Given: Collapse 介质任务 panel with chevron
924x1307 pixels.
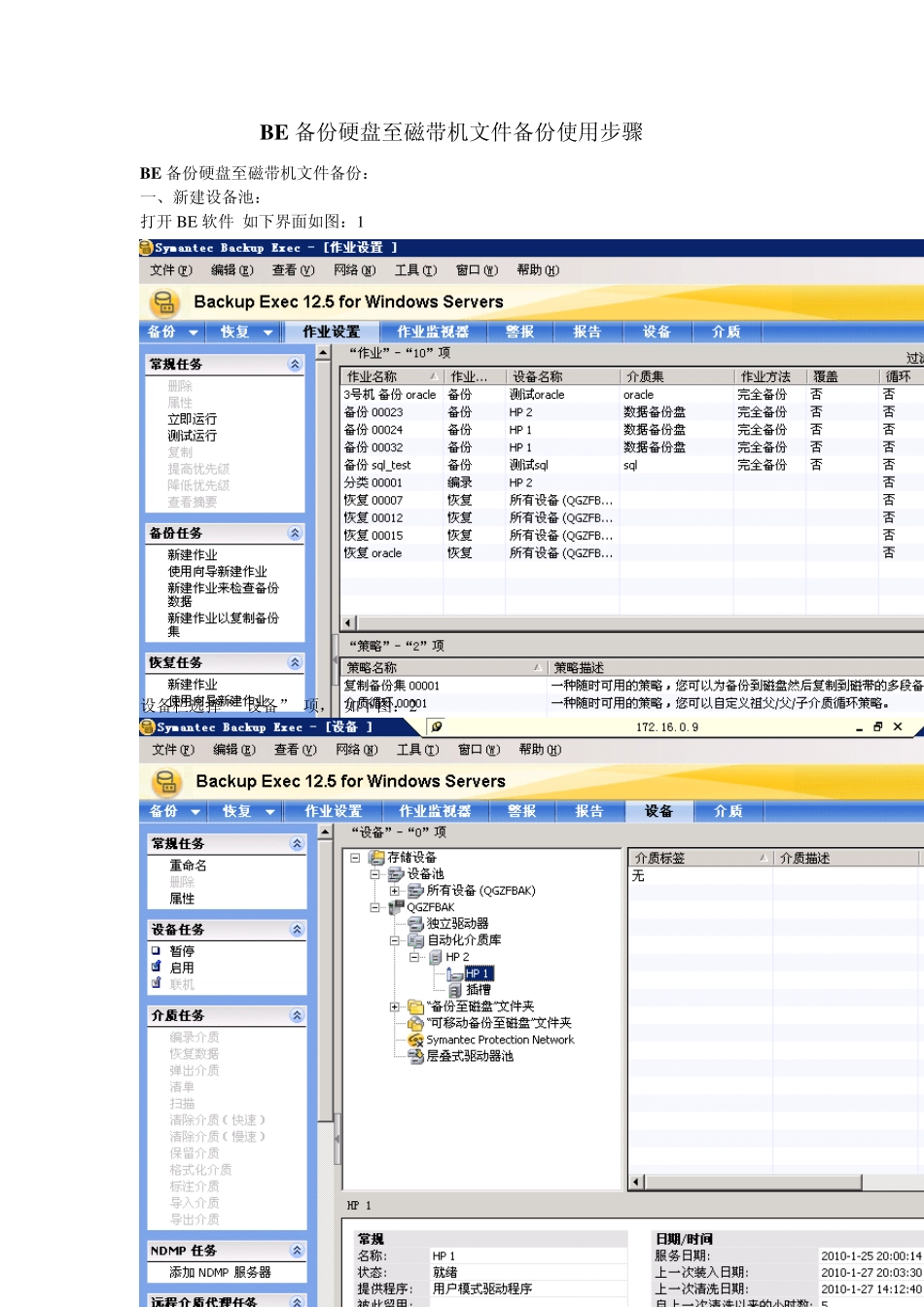Looking at the screenshot, I should [x=297, y=1015].
